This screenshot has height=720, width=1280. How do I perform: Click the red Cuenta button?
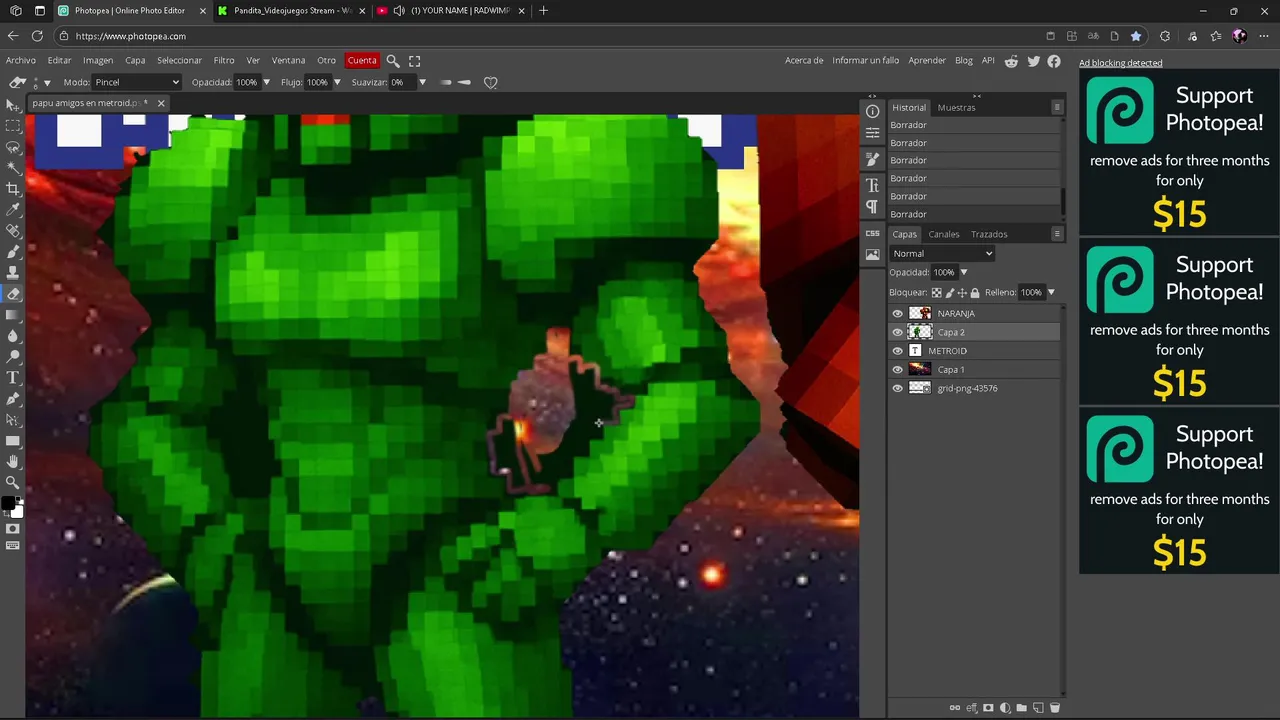(x=362, y=61)
